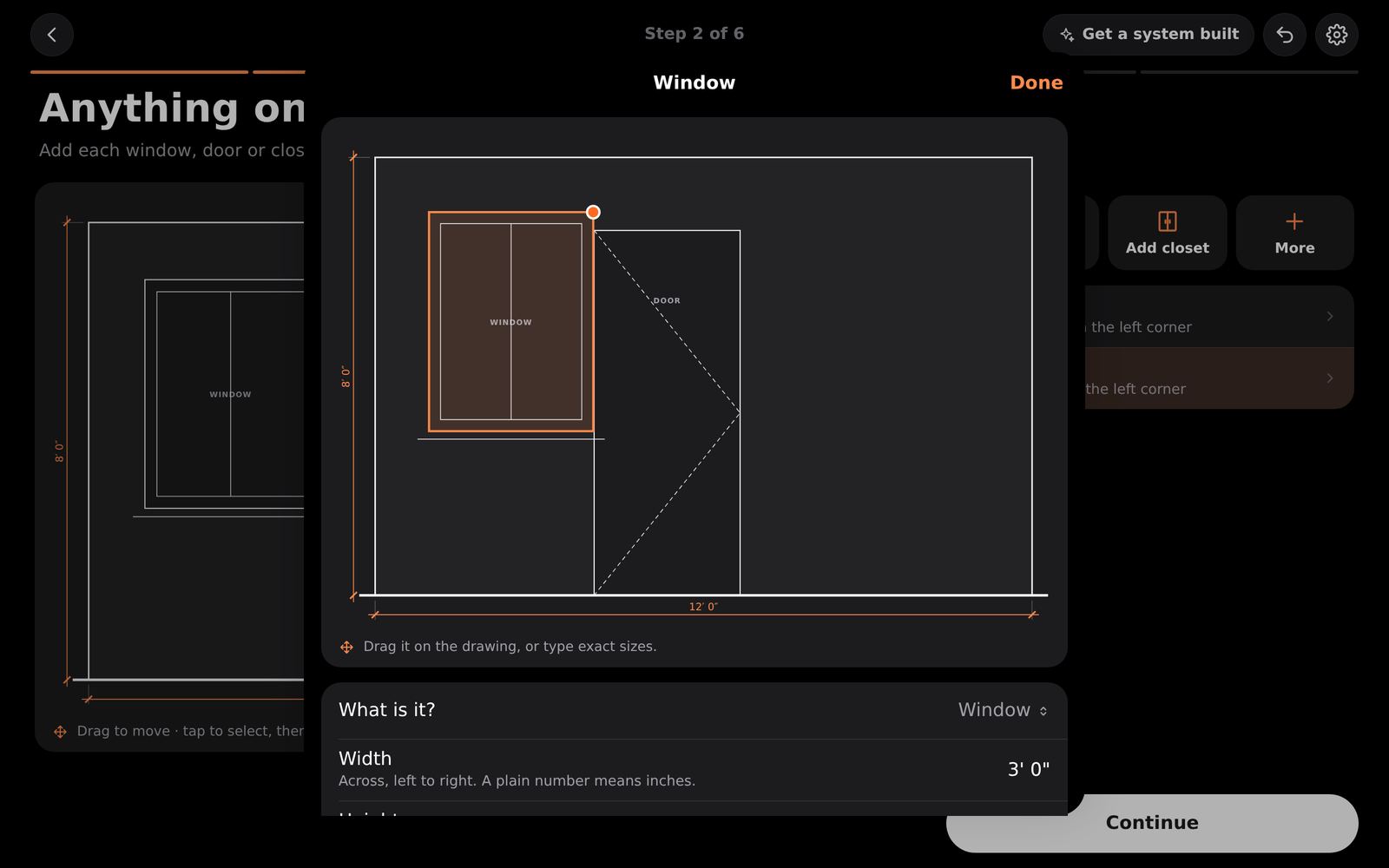The width and height of the screenshot is (1389, 868).
Task: Grab the orange corner handle on the selected window
Action: pyautogui.click(x=593, y=212)
